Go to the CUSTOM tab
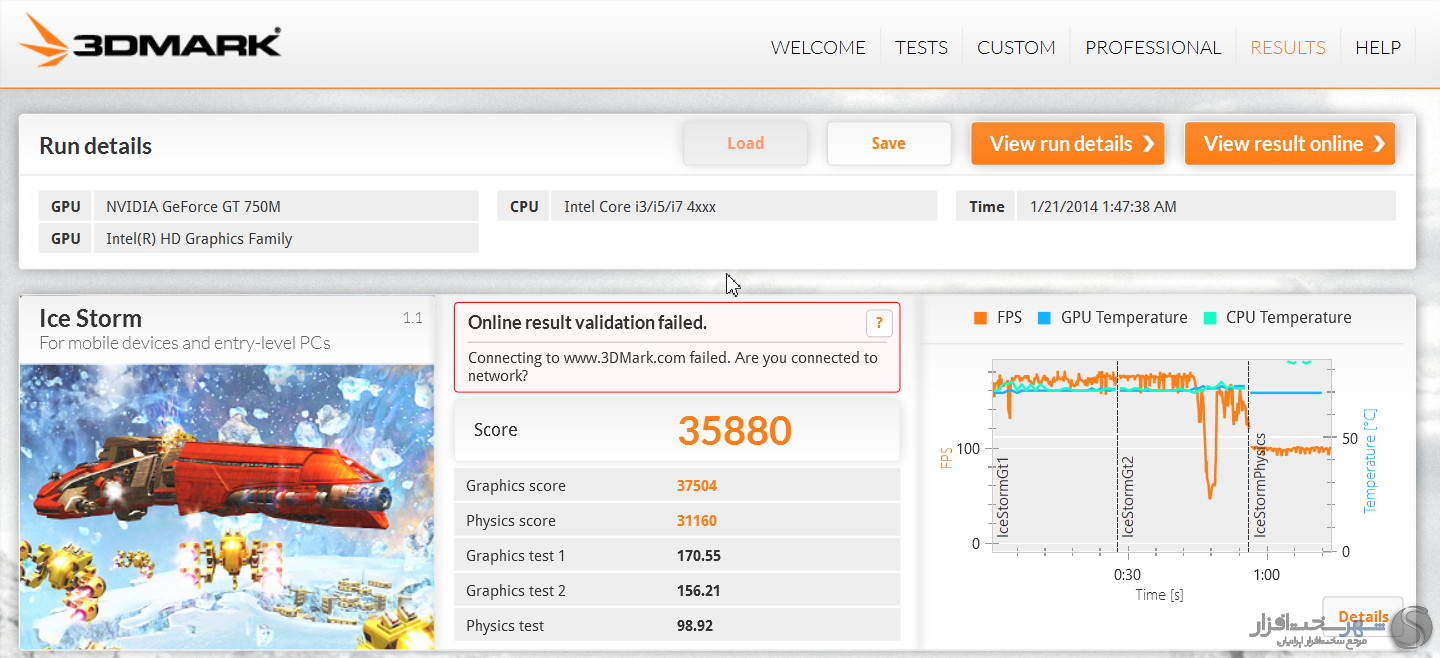The width and height of the screenshot is (1440, 658). (1016, 47)
